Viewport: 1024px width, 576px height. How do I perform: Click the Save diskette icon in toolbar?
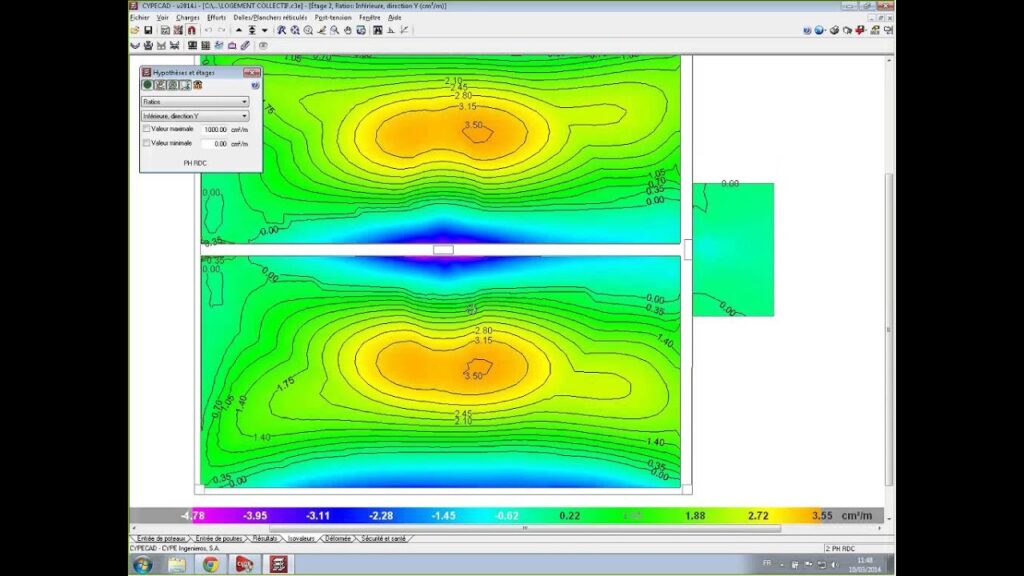149,30
